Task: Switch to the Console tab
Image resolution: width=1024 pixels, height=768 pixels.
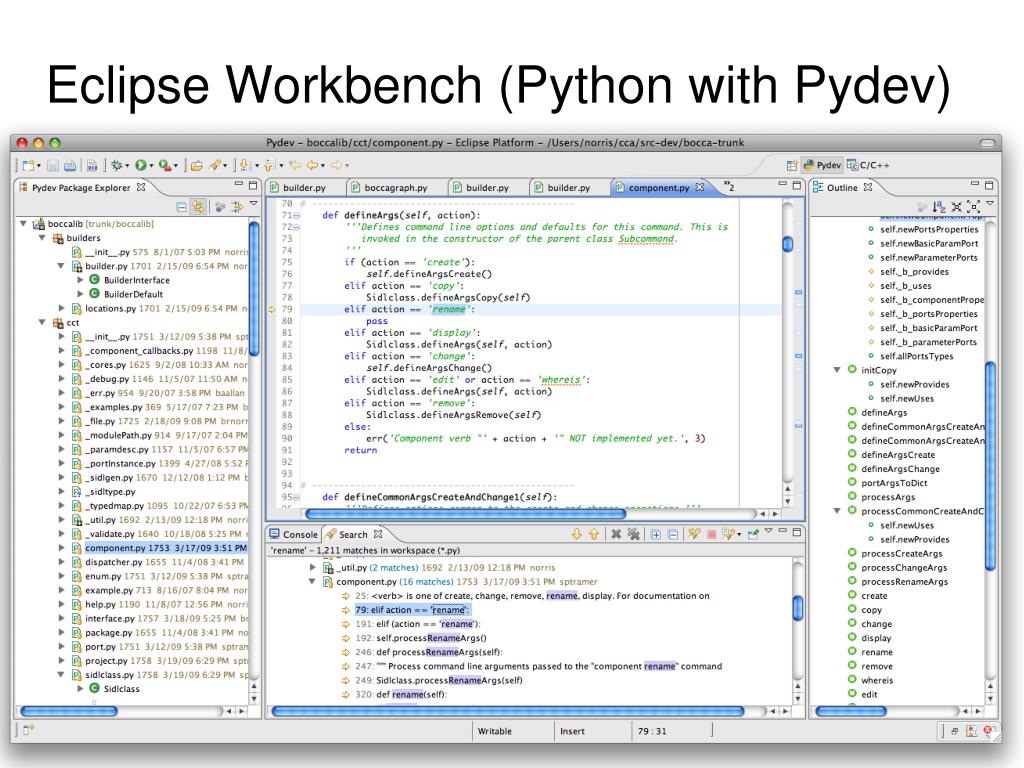Action: click(x=294, y=534)
